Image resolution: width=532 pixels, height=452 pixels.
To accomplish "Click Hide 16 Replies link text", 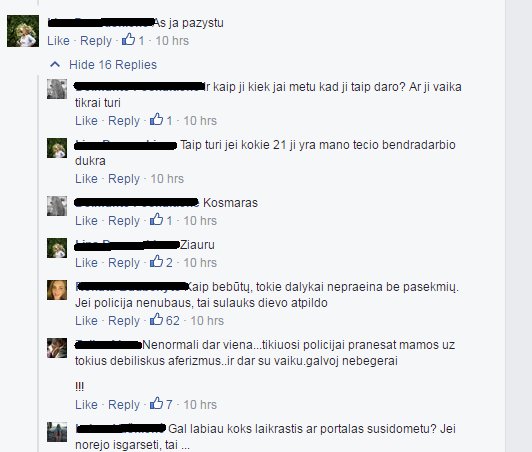I will point(113,64).
